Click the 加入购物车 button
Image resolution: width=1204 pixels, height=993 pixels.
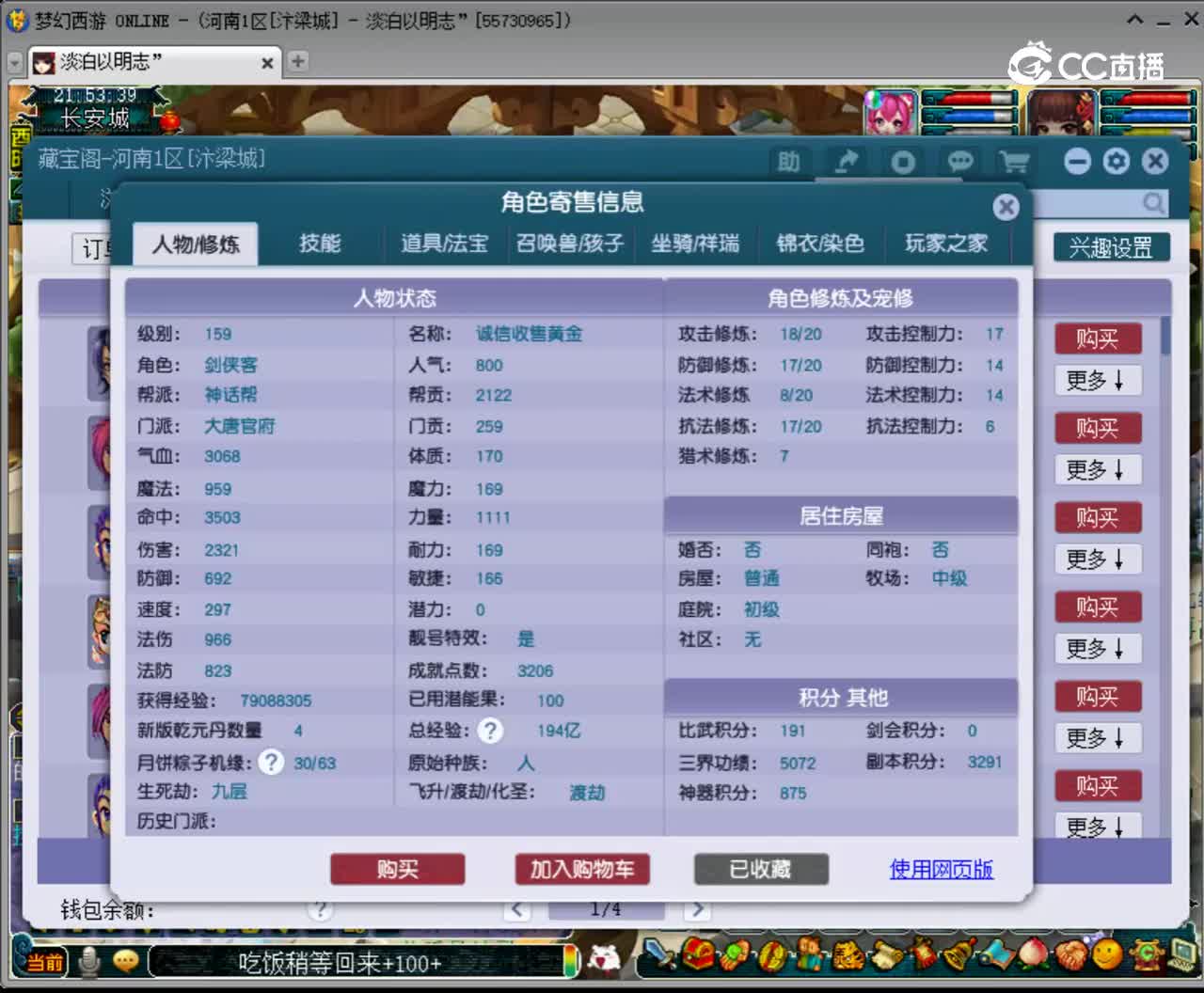582,869
